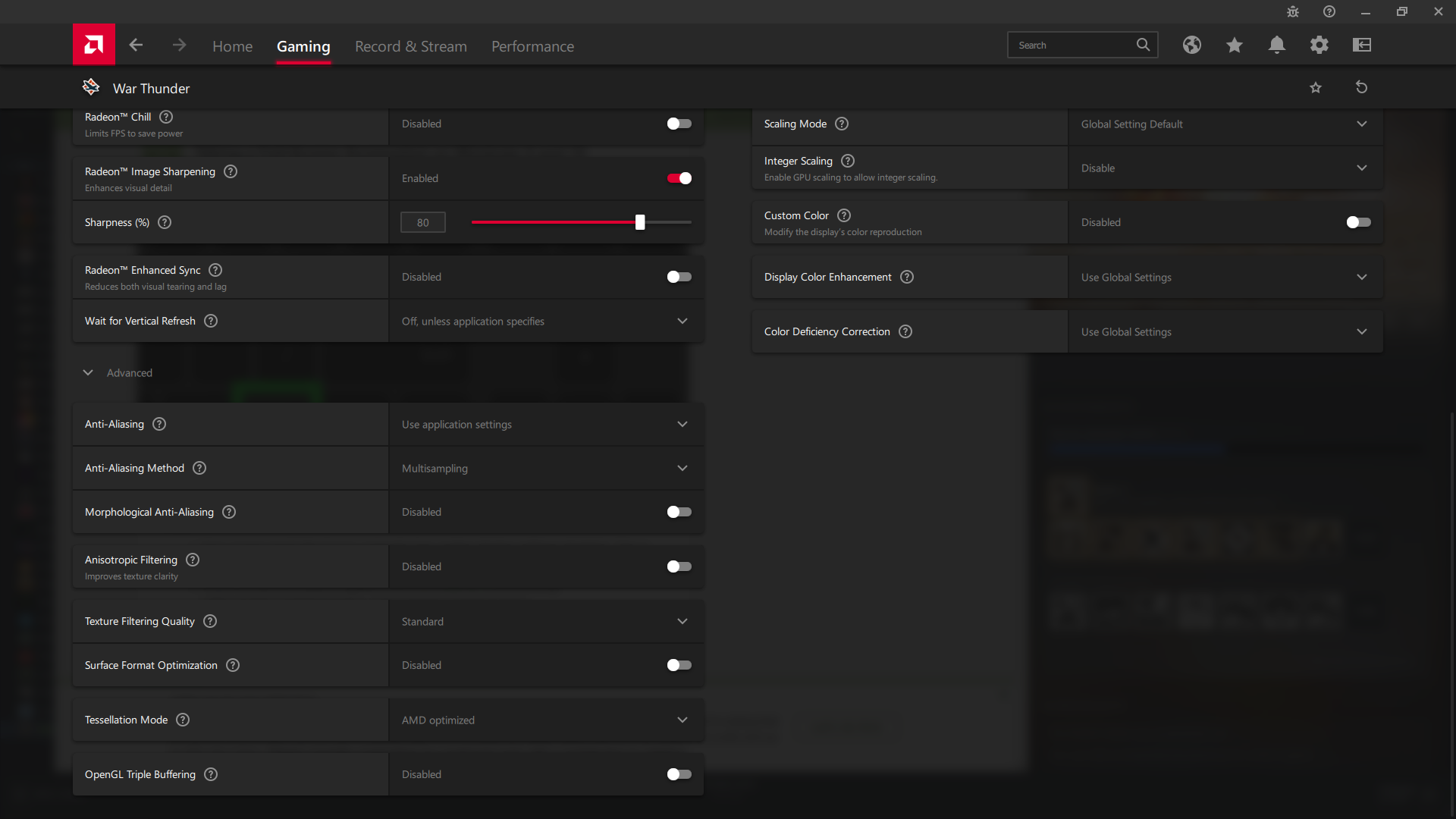1456x819 pixels.
Task: Open notifications bell icon
Action: point(1277,45)
